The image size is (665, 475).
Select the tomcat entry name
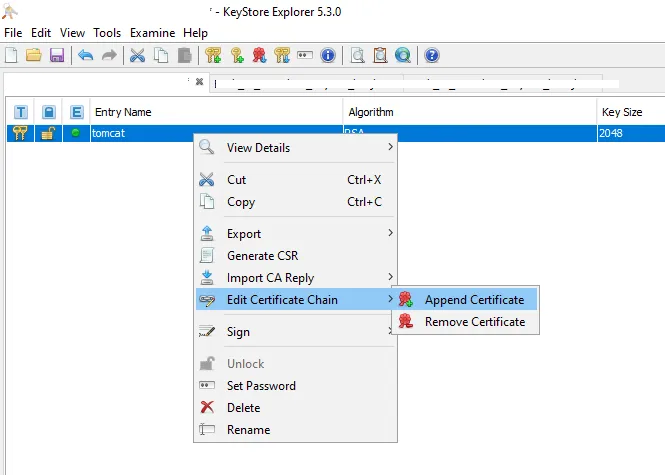coord(109,133)
